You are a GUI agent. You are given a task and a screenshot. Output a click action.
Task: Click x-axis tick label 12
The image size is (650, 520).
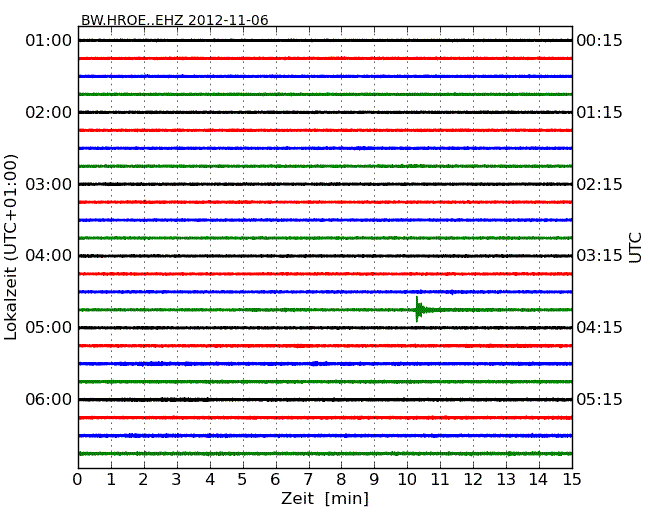pos(473,480)
